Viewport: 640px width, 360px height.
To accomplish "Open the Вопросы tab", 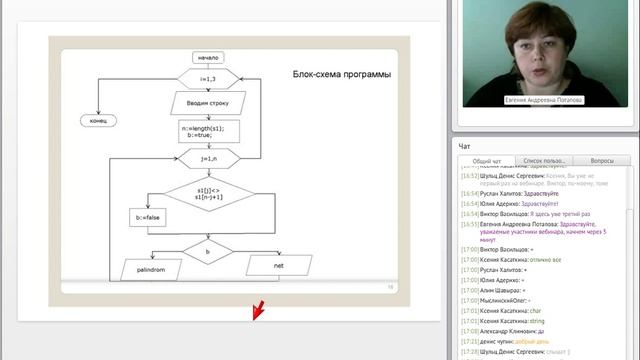I will (602, 160).
